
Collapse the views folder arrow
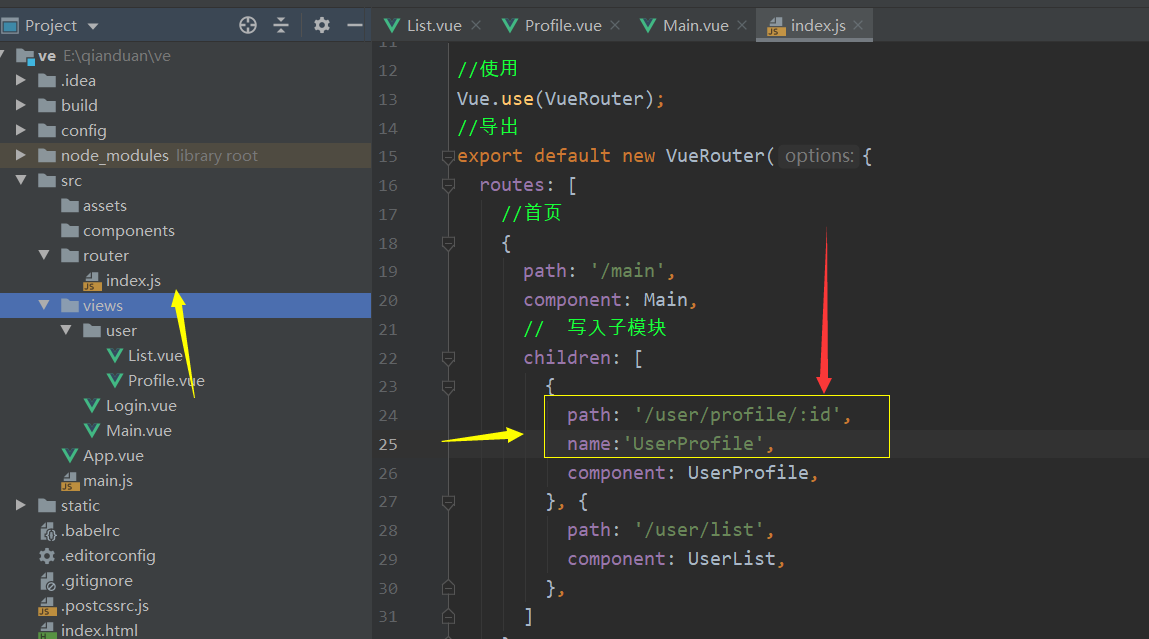44,305
